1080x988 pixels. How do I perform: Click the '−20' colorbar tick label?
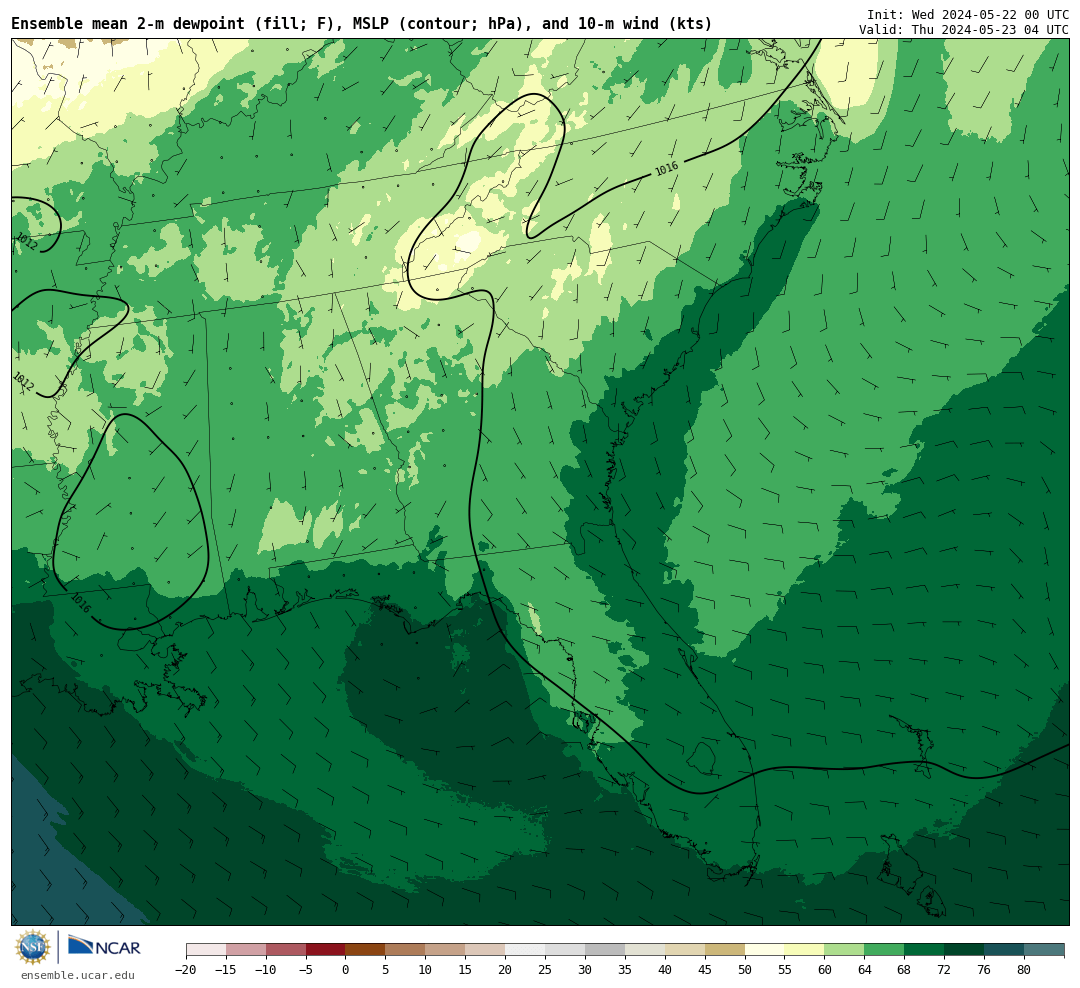click(186, 970)
